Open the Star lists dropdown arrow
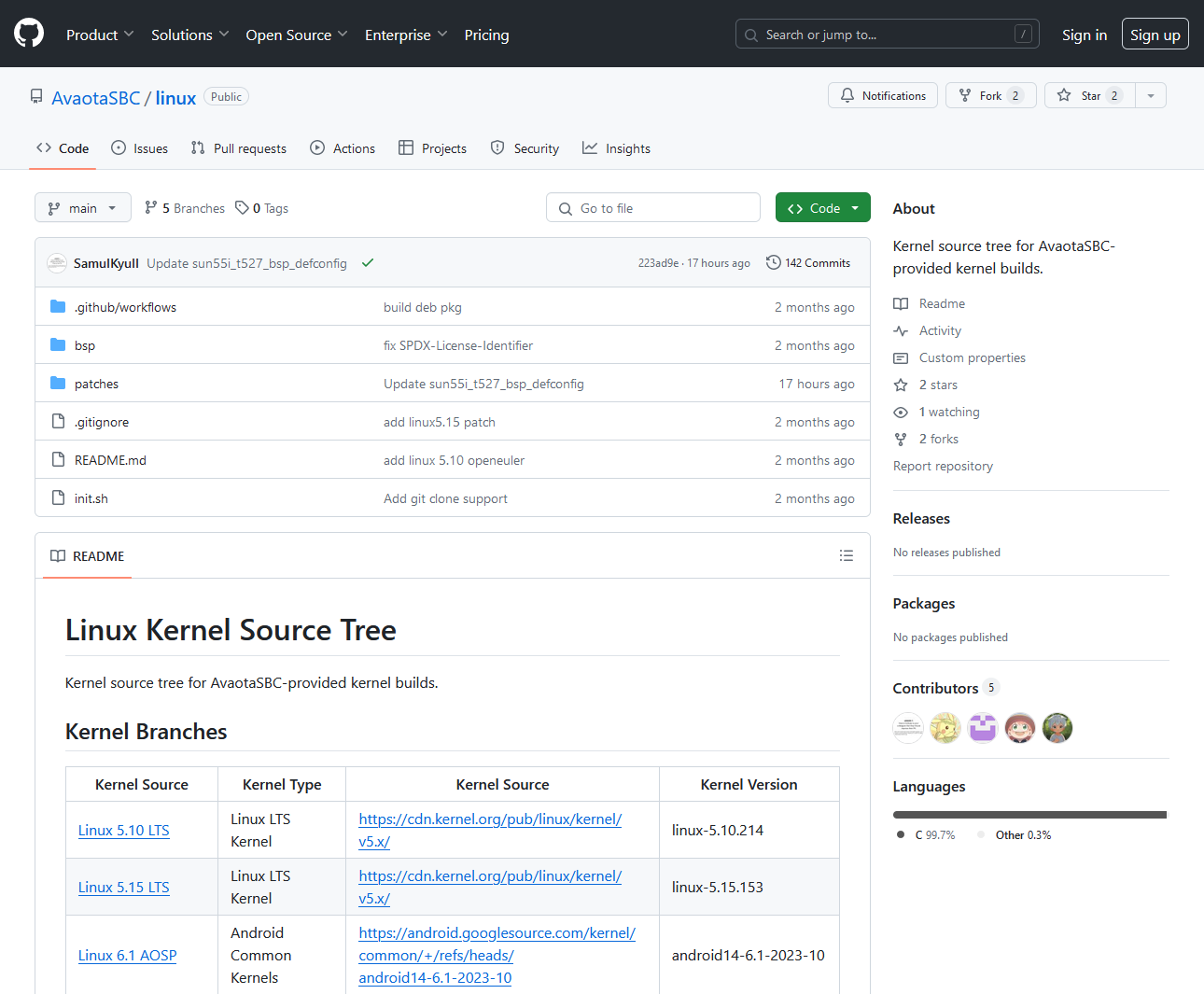This screenshot has height=994, width=1204. (x=1151, y=95)
